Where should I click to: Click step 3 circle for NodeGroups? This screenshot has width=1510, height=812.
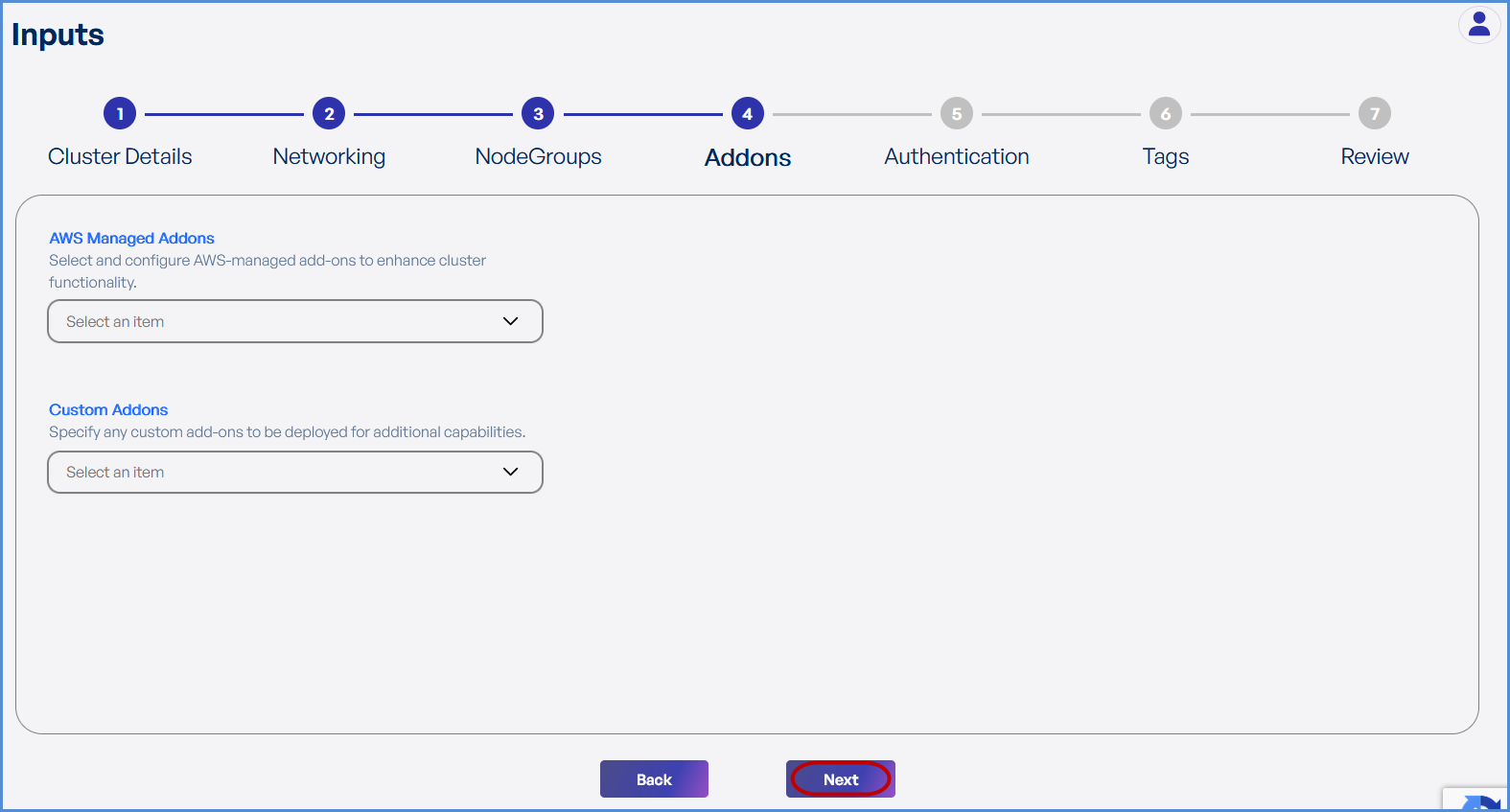click(x=538, y=114)
